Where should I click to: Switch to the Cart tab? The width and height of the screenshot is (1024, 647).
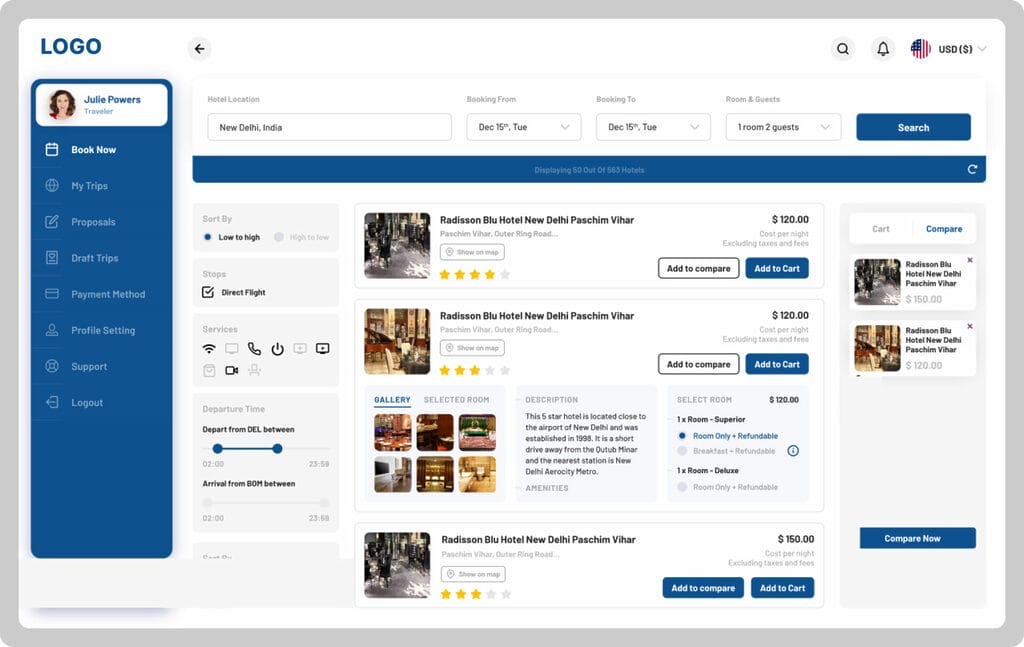coord(881,229)
